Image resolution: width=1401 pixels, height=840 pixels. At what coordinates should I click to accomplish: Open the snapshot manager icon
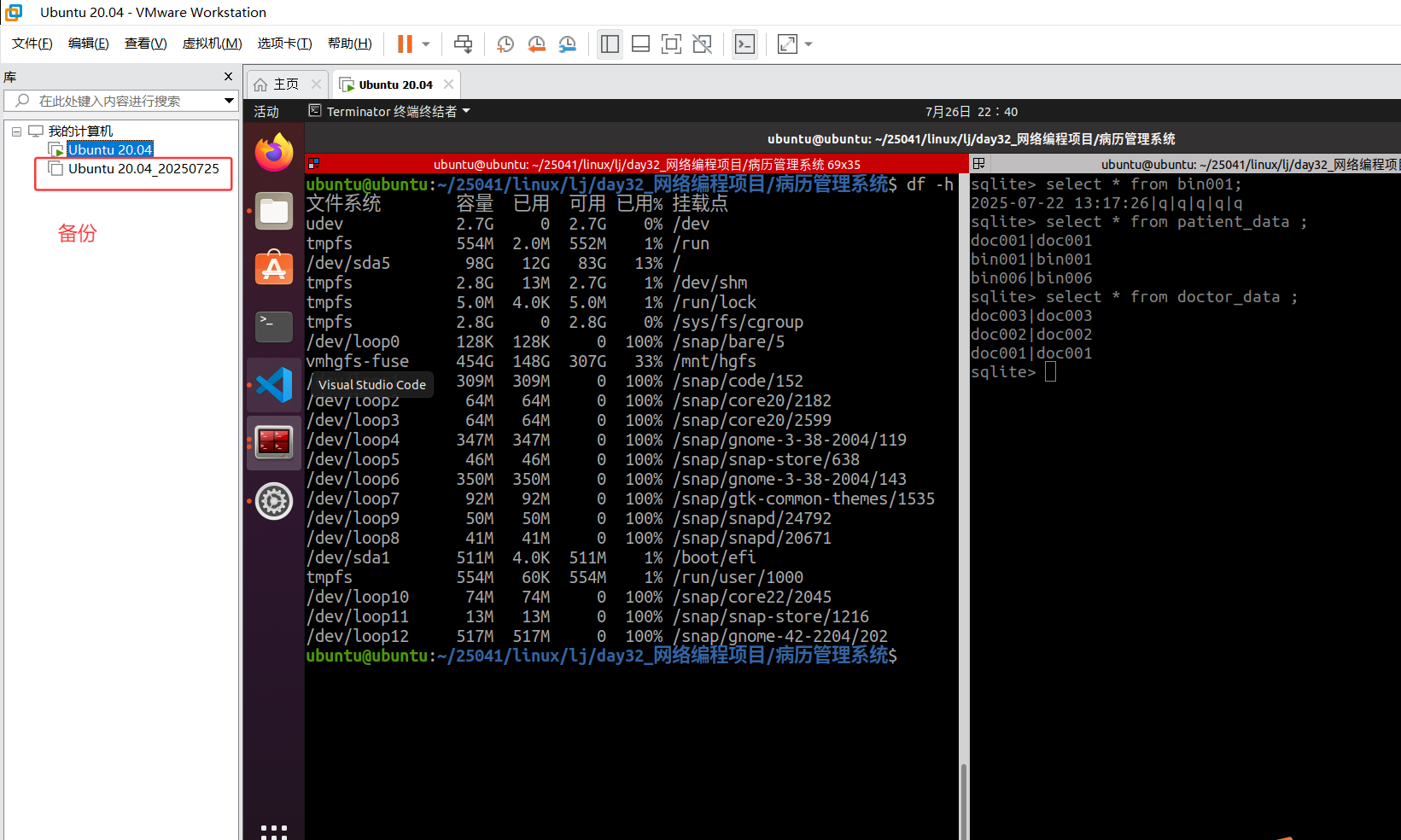coord(568,44)
